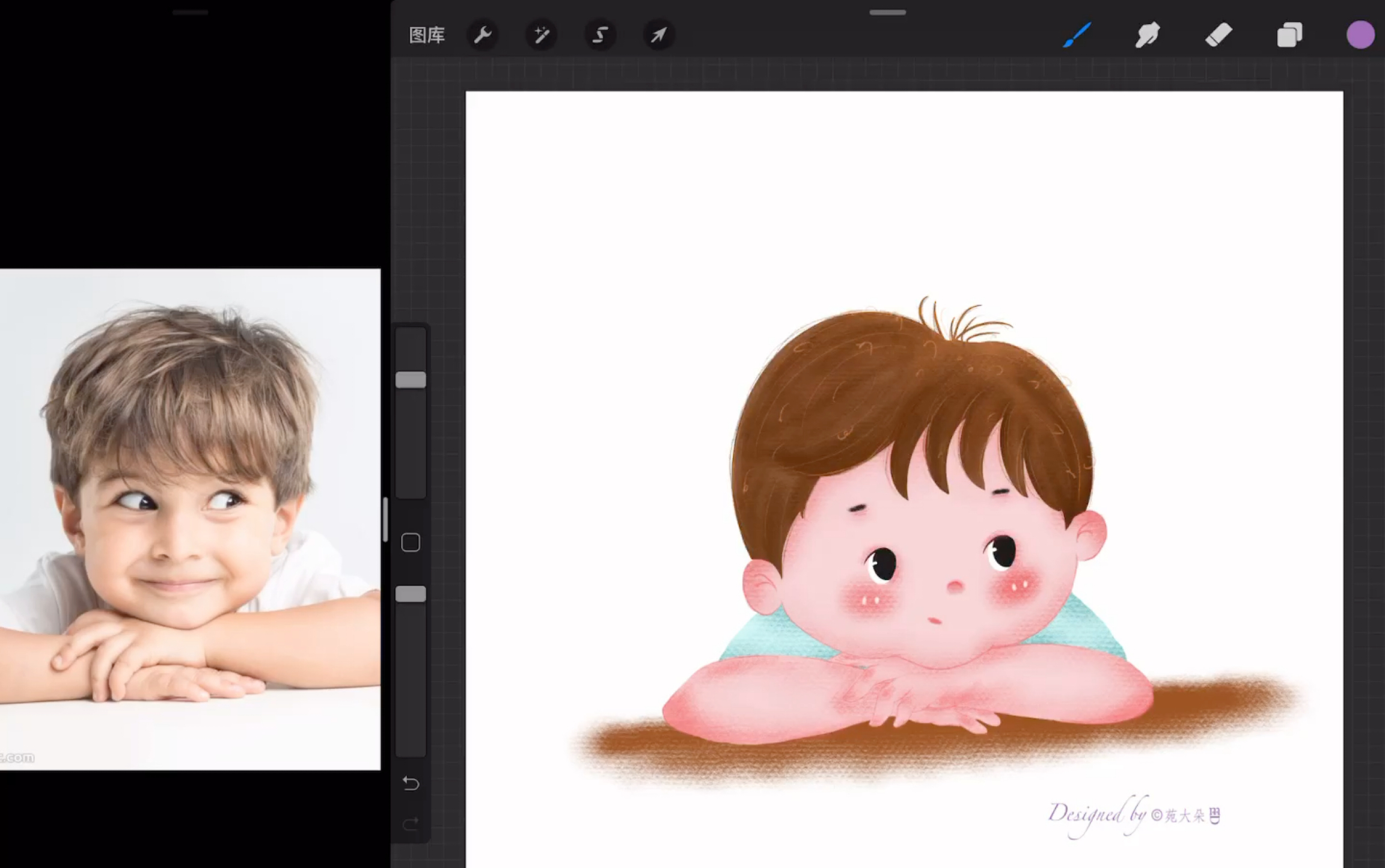This screenshot has width=1385, height=868.
Task: Open the Actions menu with the wrench icon
Action: (483, 34)
